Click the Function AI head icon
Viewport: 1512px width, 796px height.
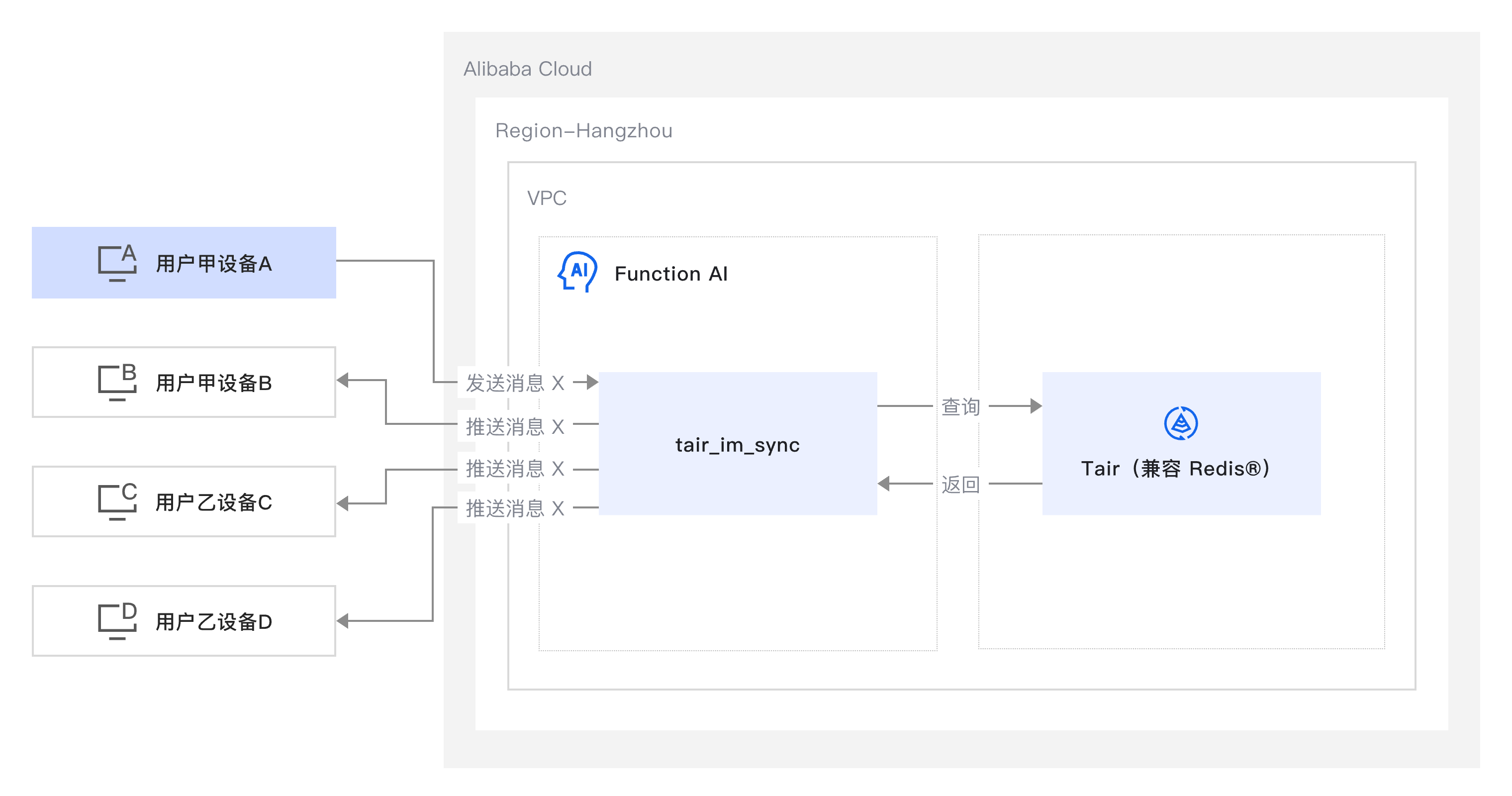[577, 272]
